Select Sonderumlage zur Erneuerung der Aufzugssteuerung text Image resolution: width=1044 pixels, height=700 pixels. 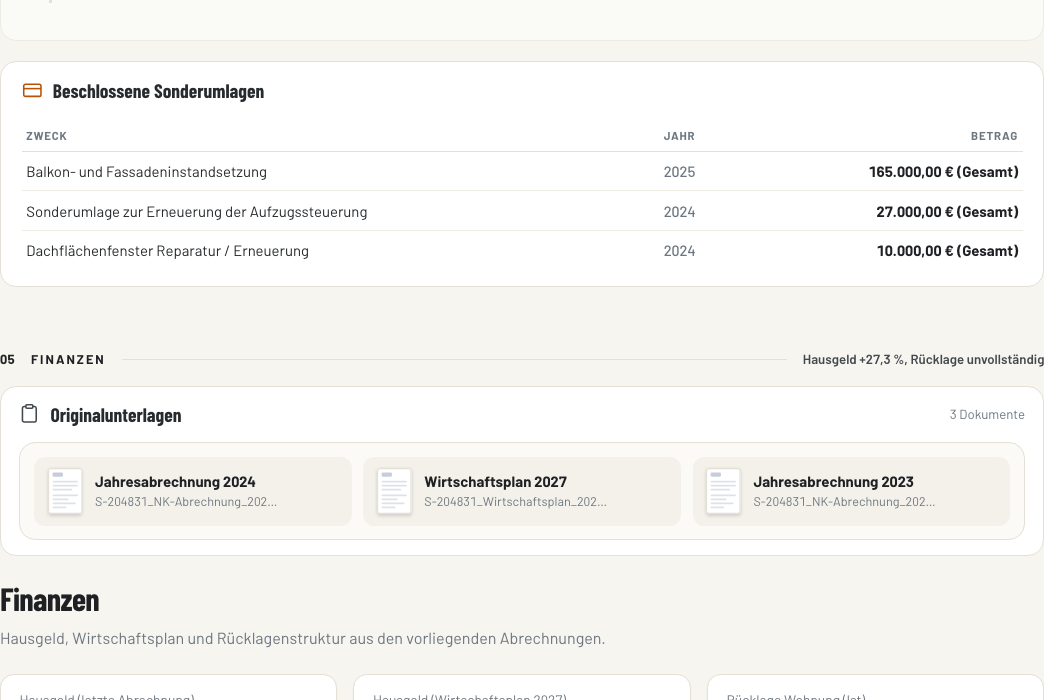tap(196, 212)
